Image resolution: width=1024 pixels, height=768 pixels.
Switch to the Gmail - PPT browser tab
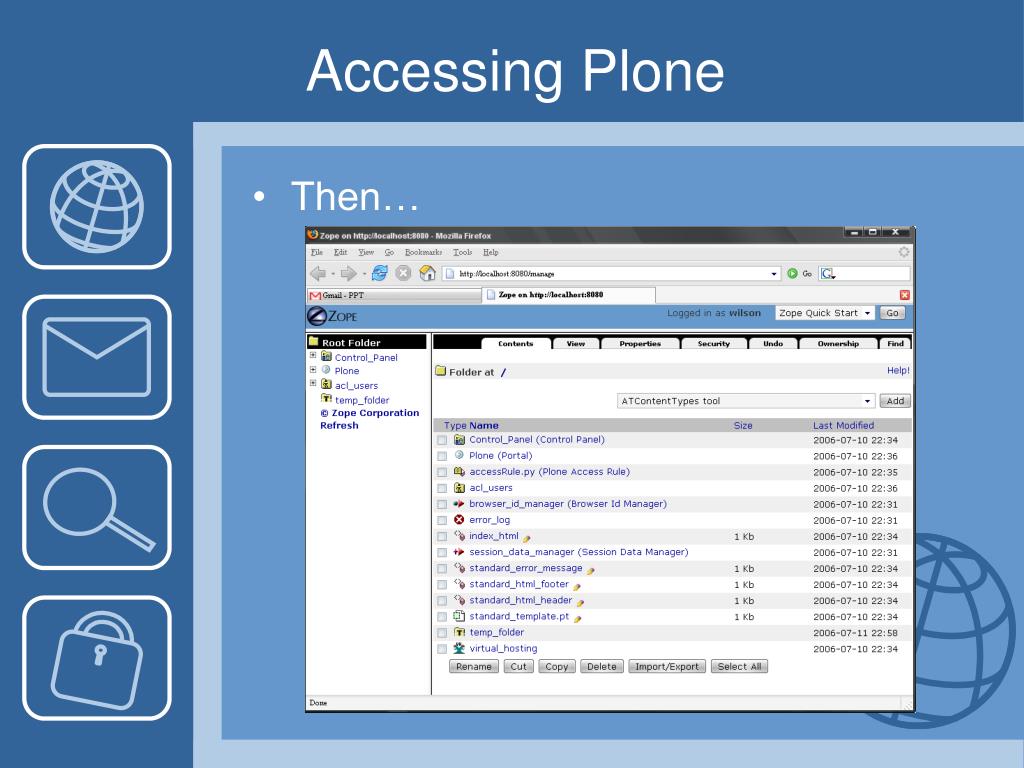(394, 295)
